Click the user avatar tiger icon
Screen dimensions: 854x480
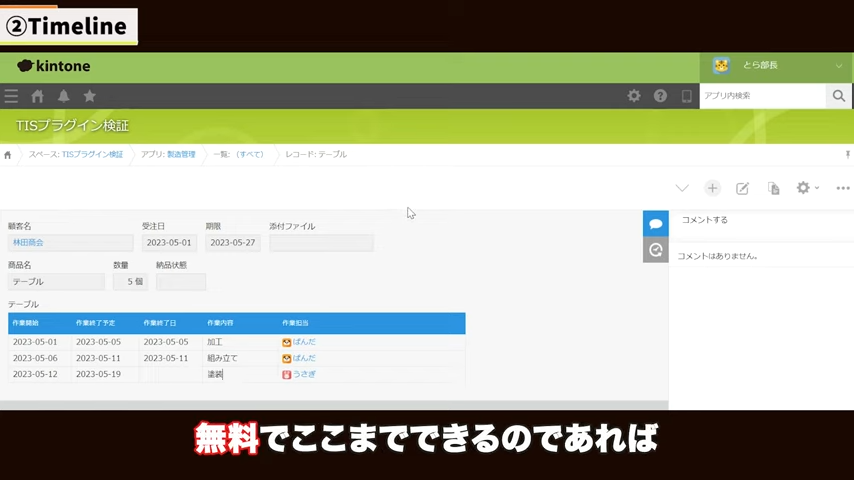[721, 65]
